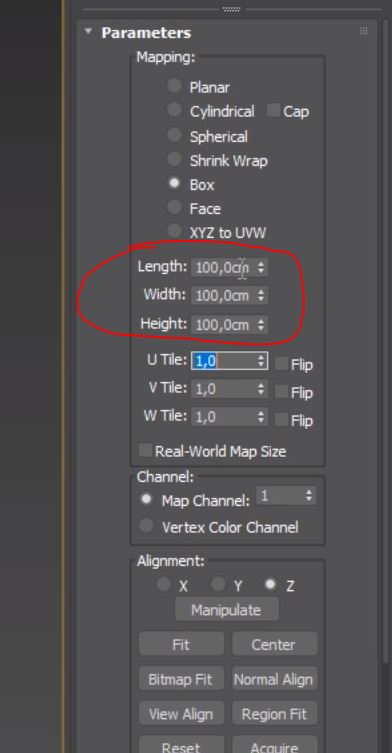This screenshot has height=753, width=392.
Task: Select Box mapping option
Action: [173, 183]
